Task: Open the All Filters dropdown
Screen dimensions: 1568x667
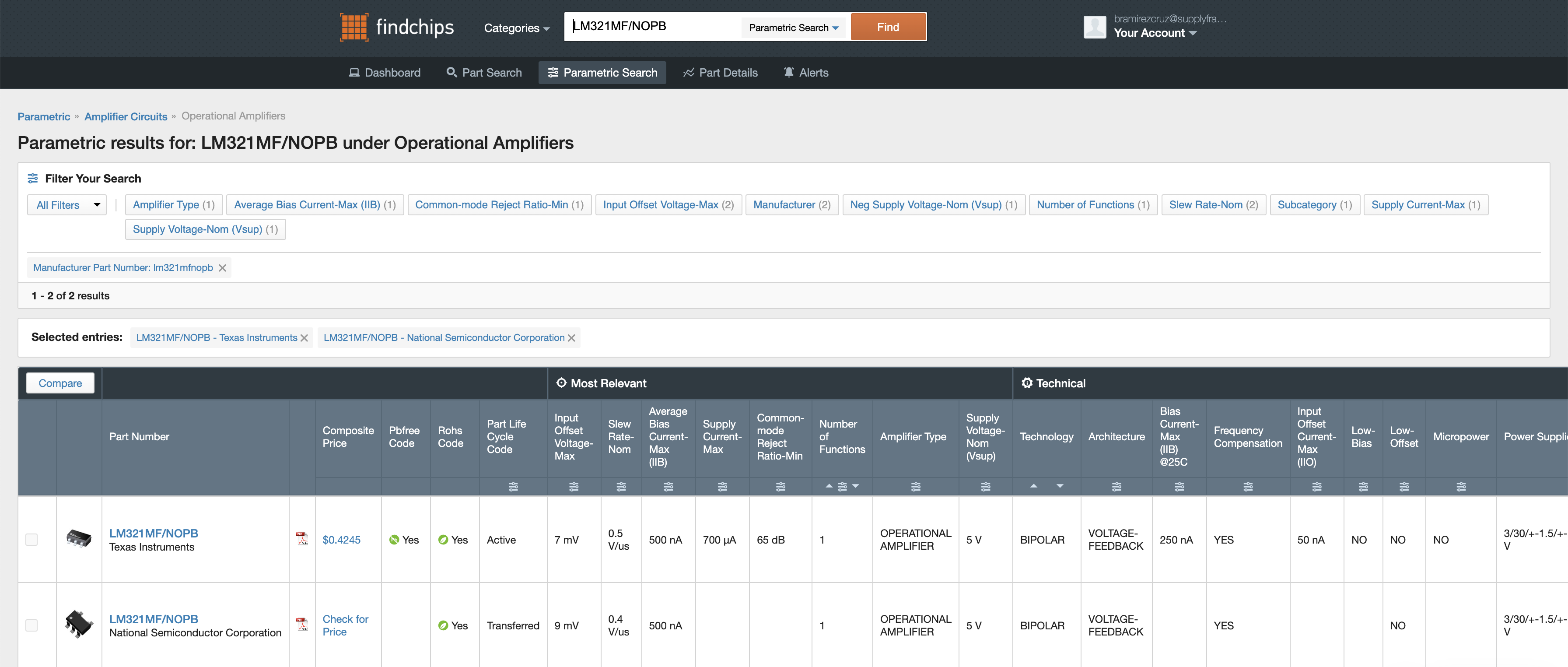Action: pos(67,205)
